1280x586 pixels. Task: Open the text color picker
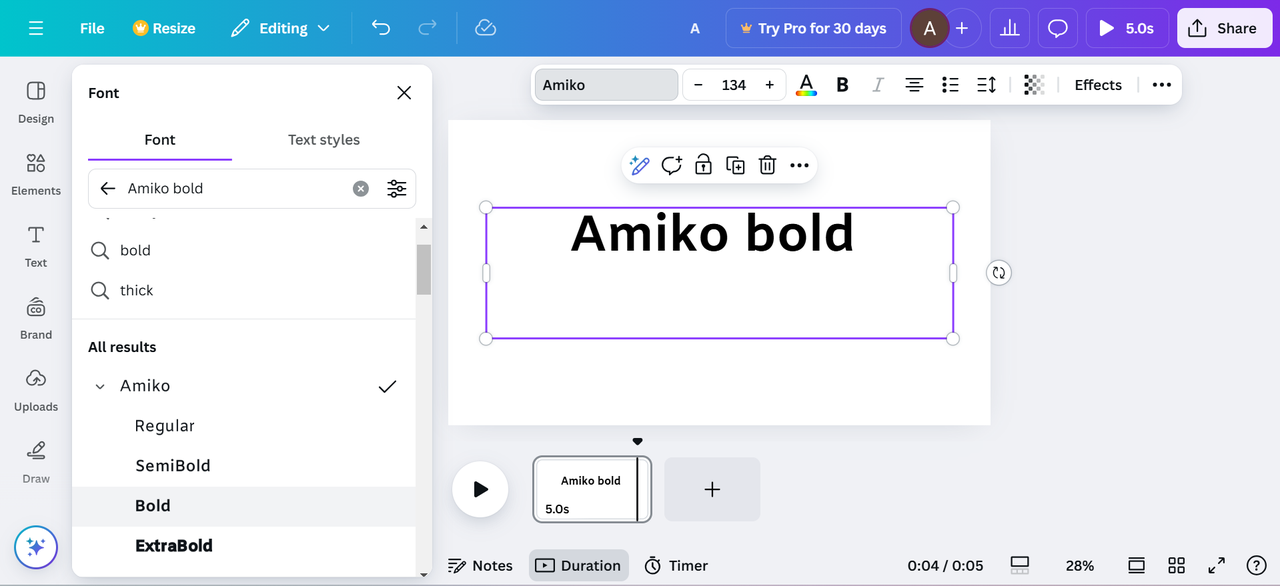(x=806, y=85)
